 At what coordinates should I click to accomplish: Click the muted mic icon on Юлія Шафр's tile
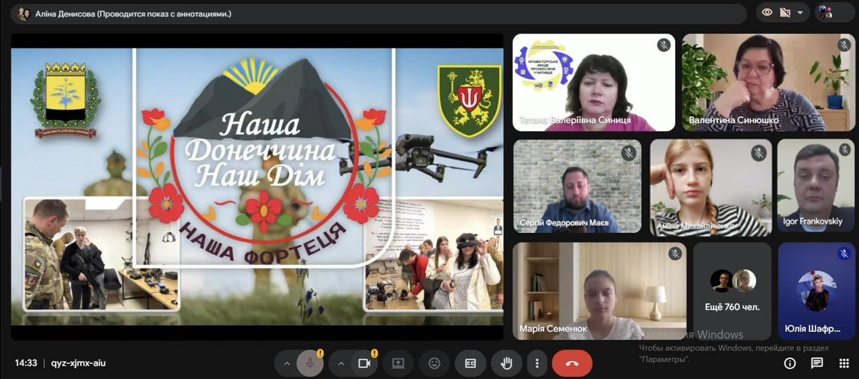point(844,253)
